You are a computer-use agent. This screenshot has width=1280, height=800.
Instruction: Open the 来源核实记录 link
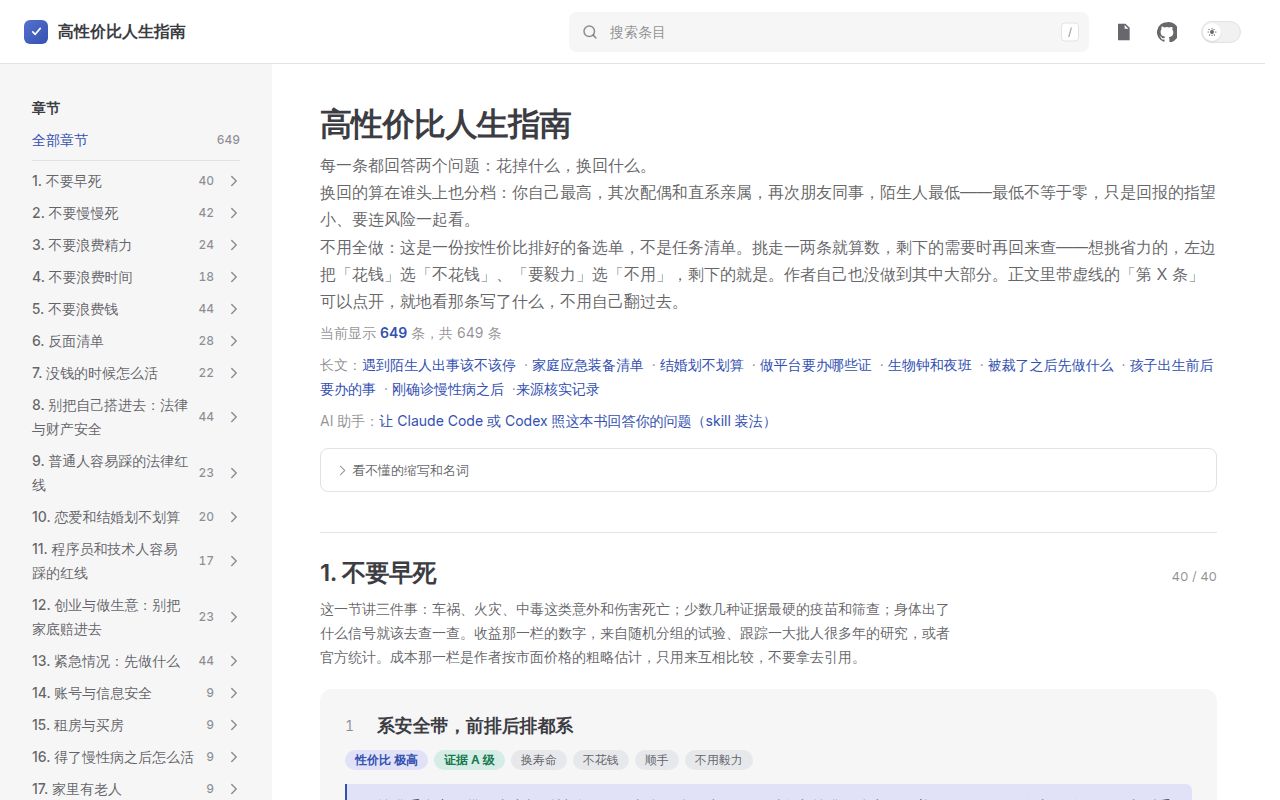tap(558, 389)
